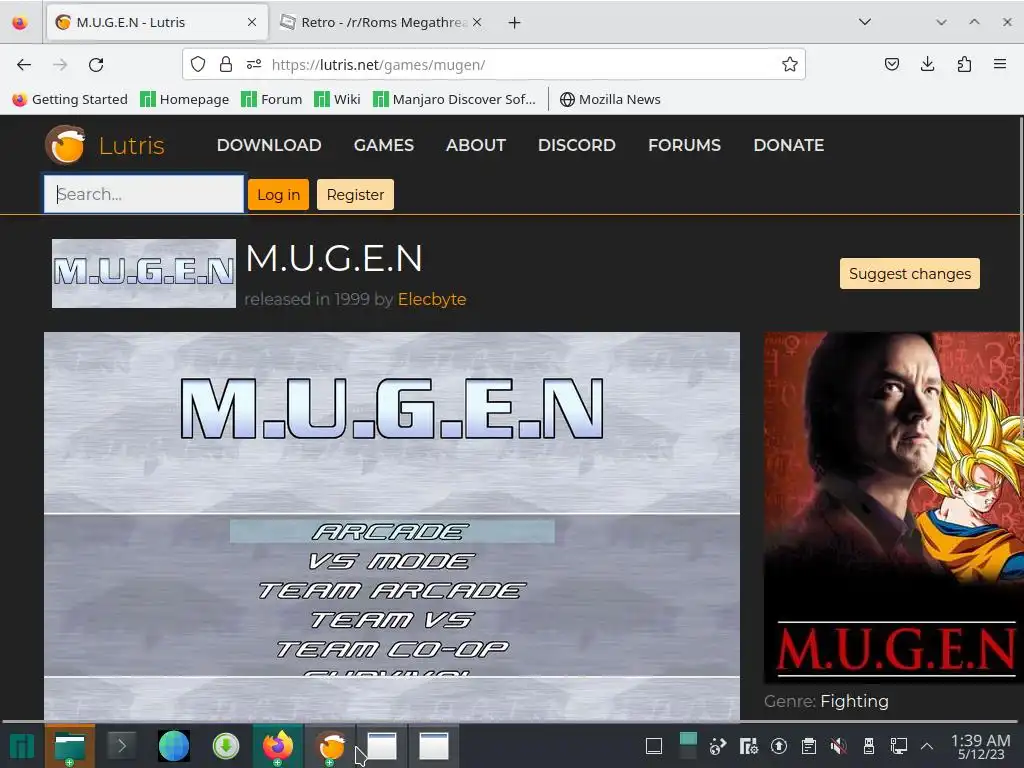Close the M.U.G.E.N - Lutris tab

(252, 22)
